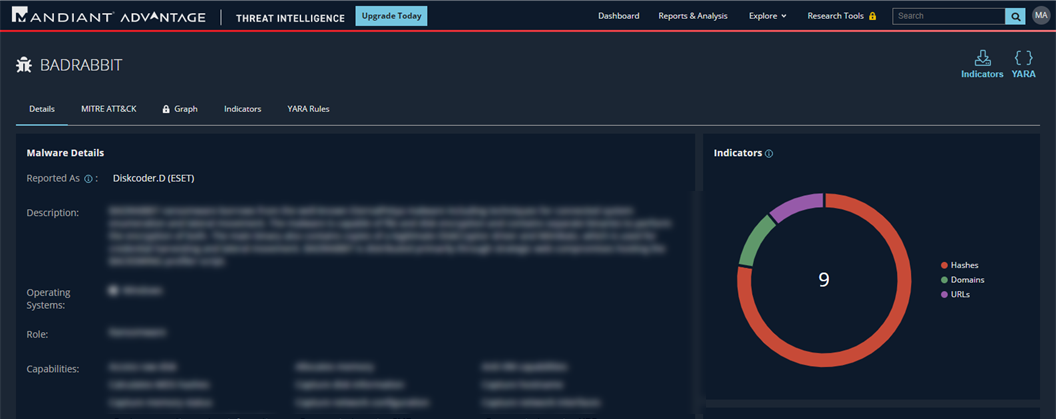Click the Mandiant Advantage logo

[x=109, y=17]
